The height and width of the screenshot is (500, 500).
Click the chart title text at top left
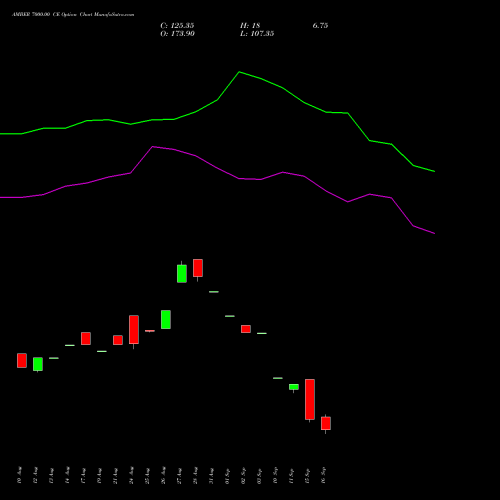coord(73,15)
